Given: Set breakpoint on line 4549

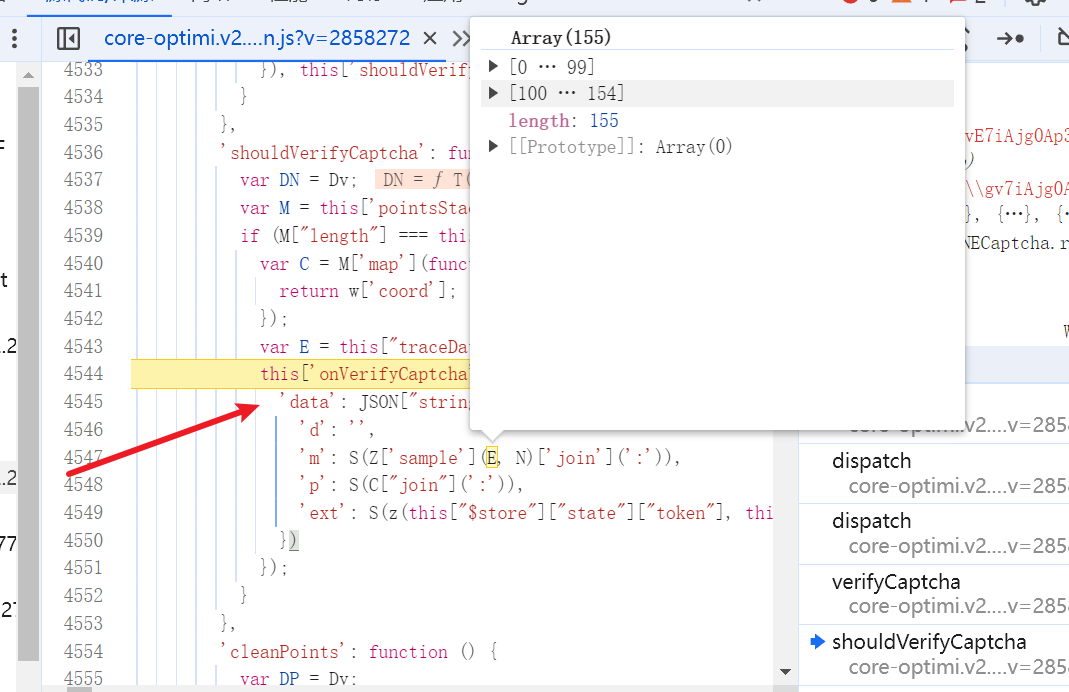Looking at the screenshot, I should (x=83, y=513).
